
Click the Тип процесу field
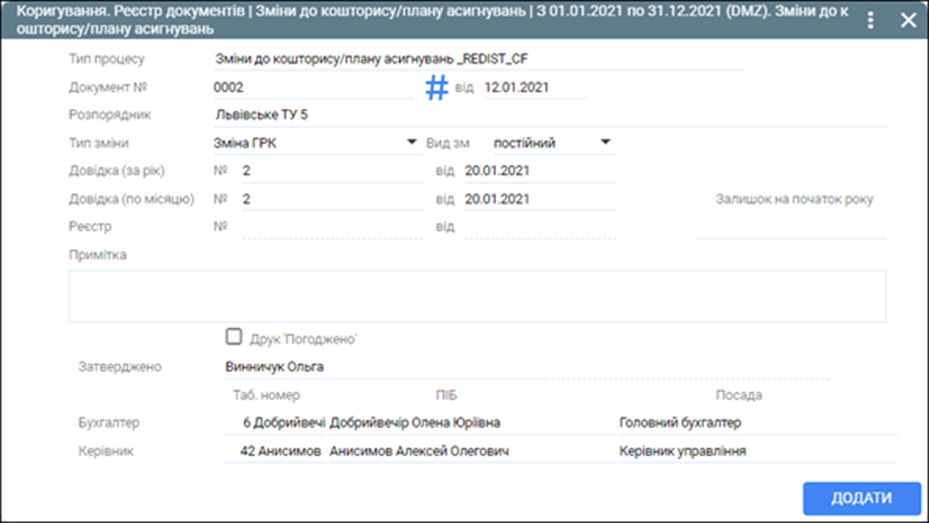(x=478, y=59)
